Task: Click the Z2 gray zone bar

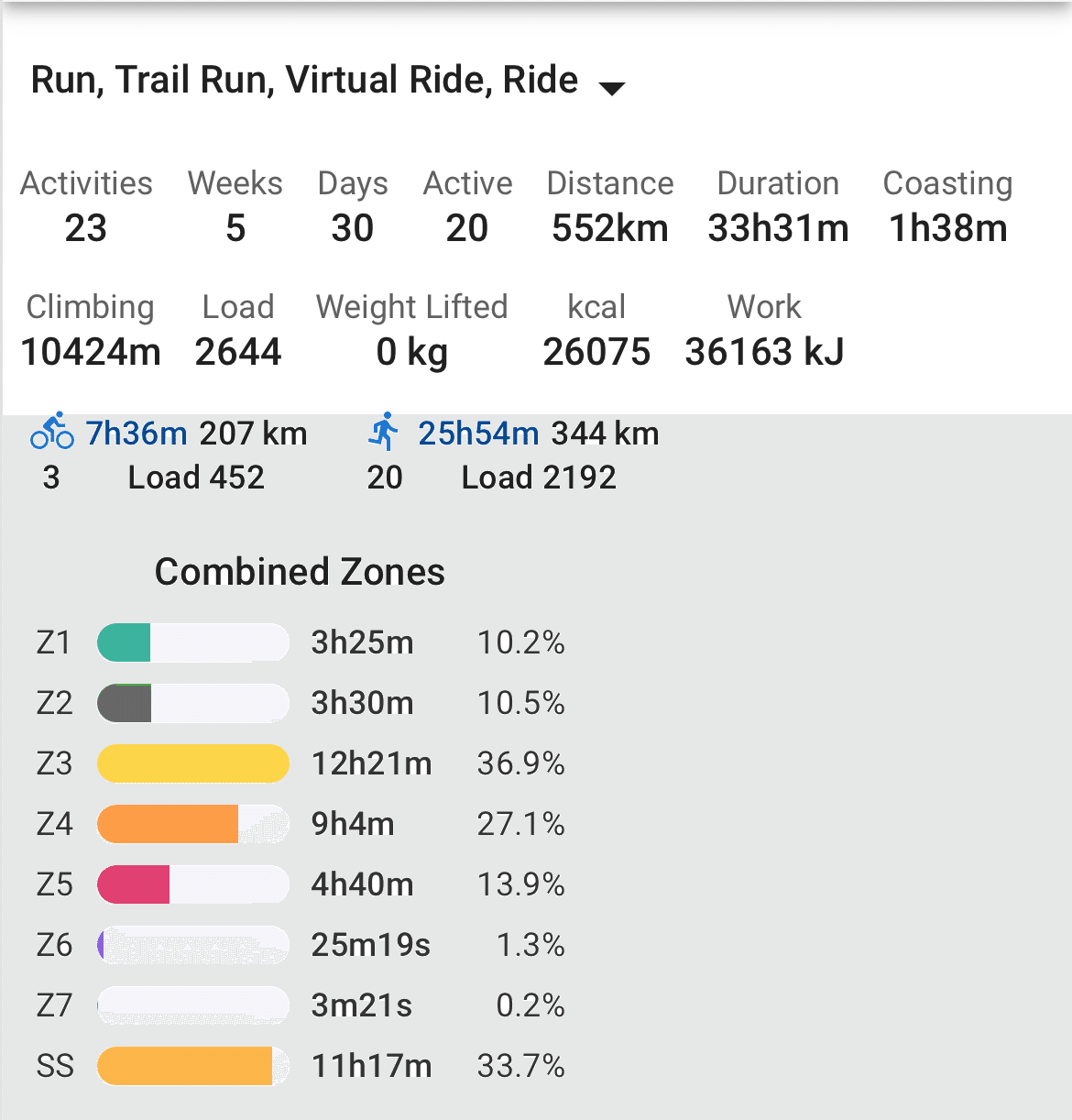Action: pyautogui.click(x=192, y=703)
